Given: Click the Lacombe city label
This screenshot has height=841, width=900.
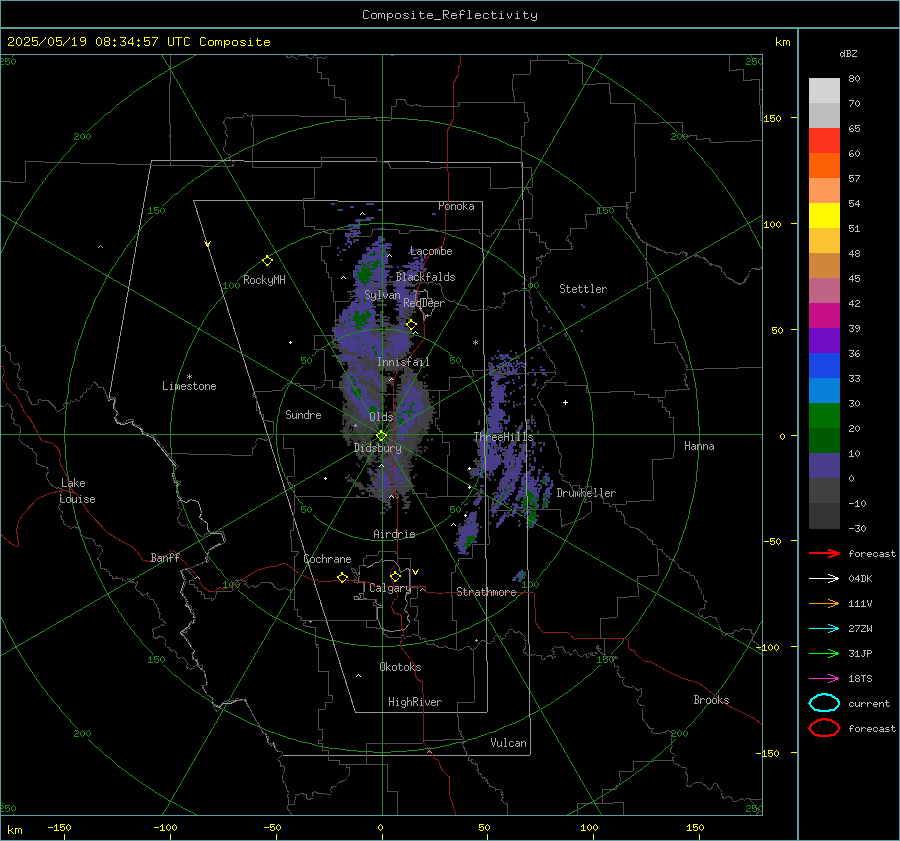Looking at the screenshot, I should tap(431, 251).
